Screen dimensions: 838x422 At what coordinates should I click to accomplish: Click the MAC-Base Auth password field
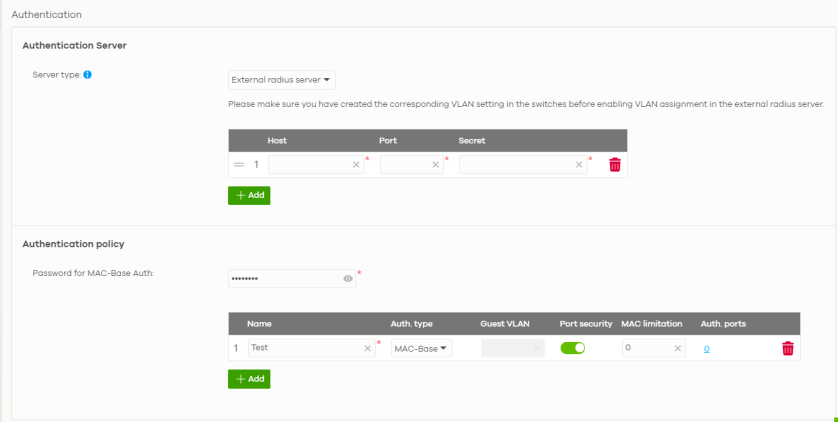click(284, 279)
